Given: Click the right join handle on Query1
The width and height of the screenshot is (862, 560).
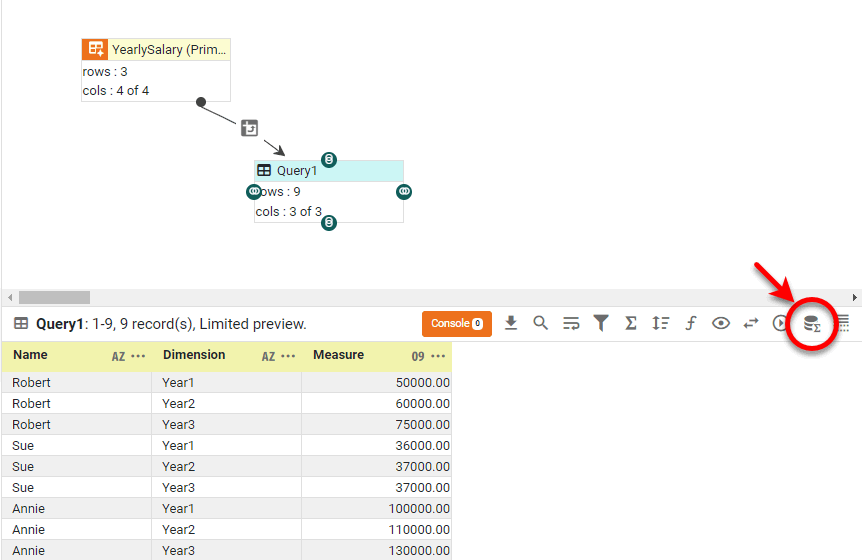Looking at the screenshot, I should click(404, 192).
